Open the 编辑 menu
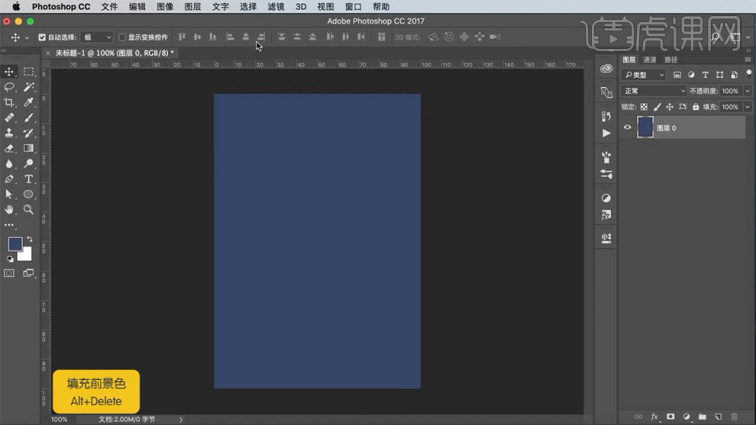The width and height of the screenshot is (756, 426). 137,7
